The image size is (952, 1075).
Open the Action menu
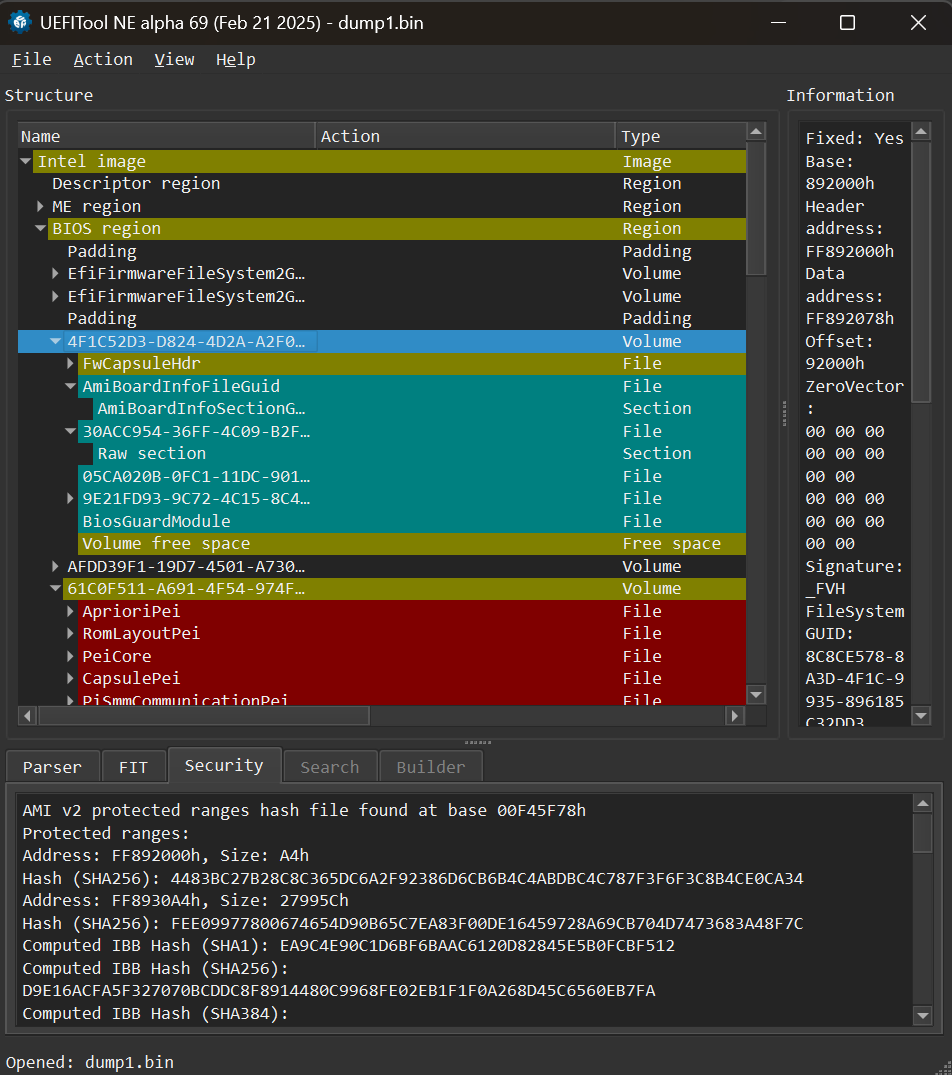pyautogui.click(x=103, y=60)
